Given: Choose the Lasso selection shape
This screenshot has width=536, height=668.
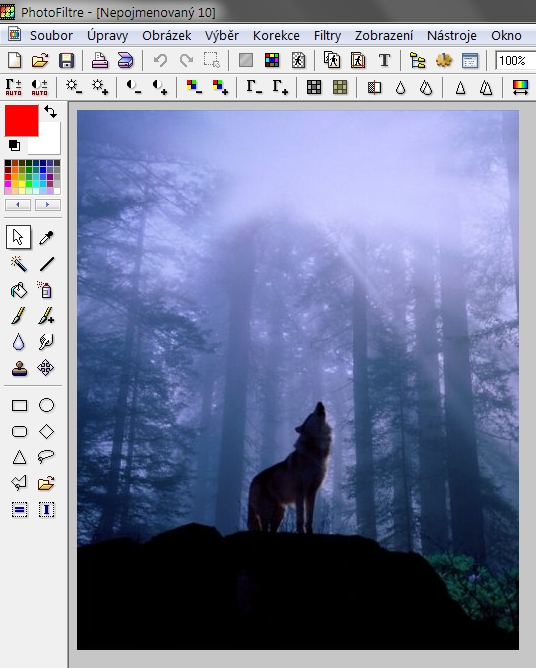Looking at the screenshot, I should click(46, 457).
